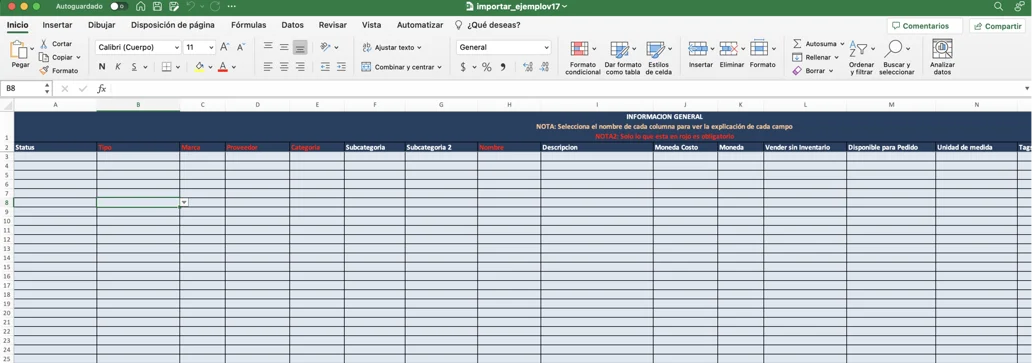The height and width of the screenshot is (363, 1032).
Task: Click Ajustar texto button
Action: 392,47
